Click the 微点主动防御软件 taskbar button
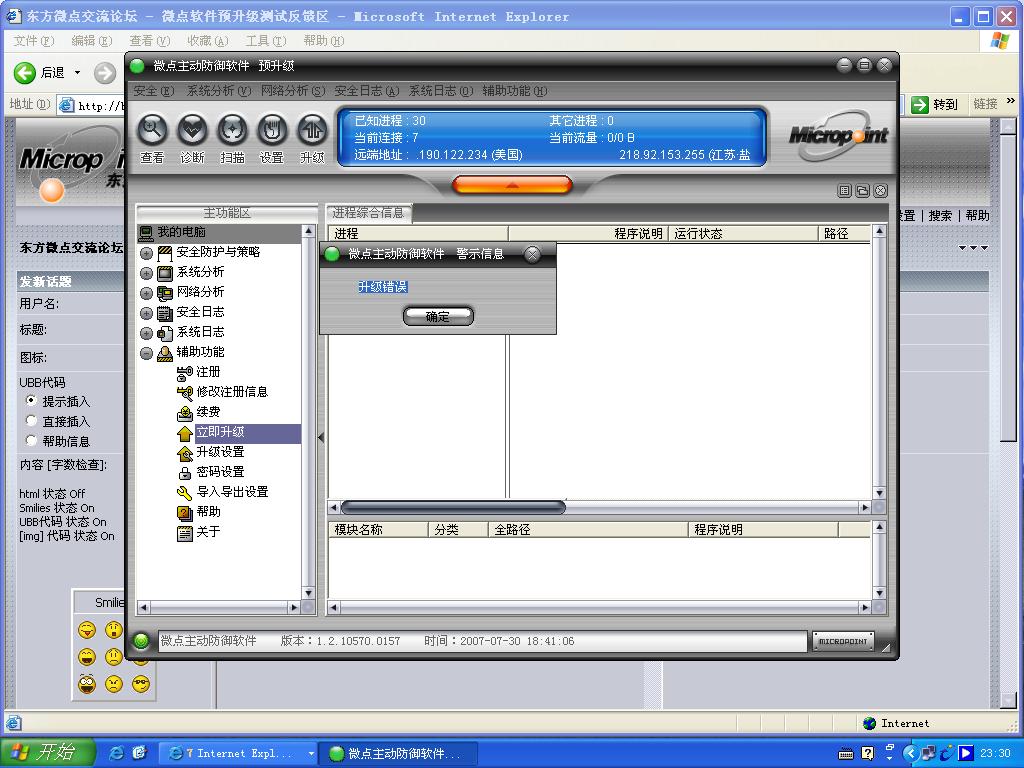The height and width of the screenshot is (768, 1024). click(x=400, y=754)
